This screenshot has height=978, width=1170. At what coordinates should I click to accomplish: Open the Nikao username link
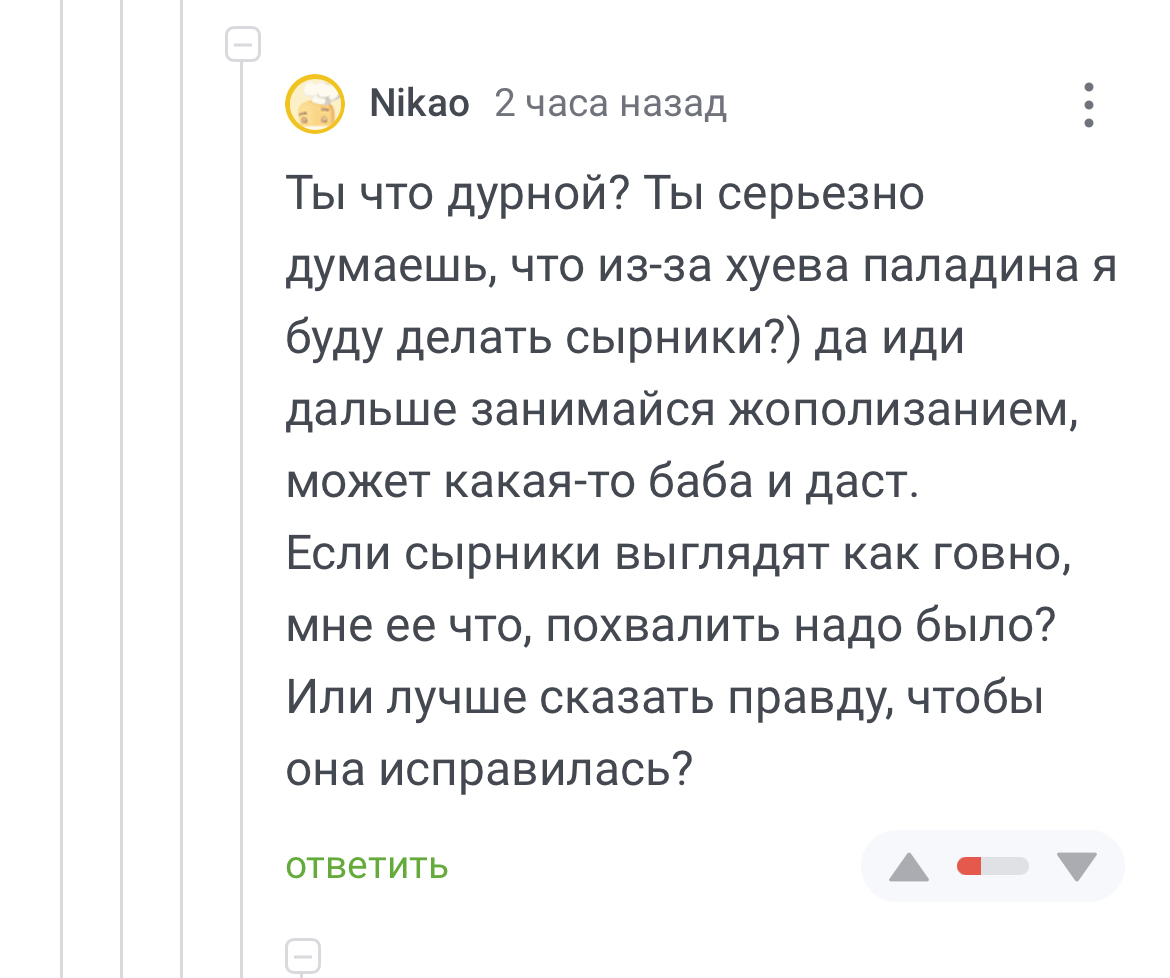(x=419, y=104)
